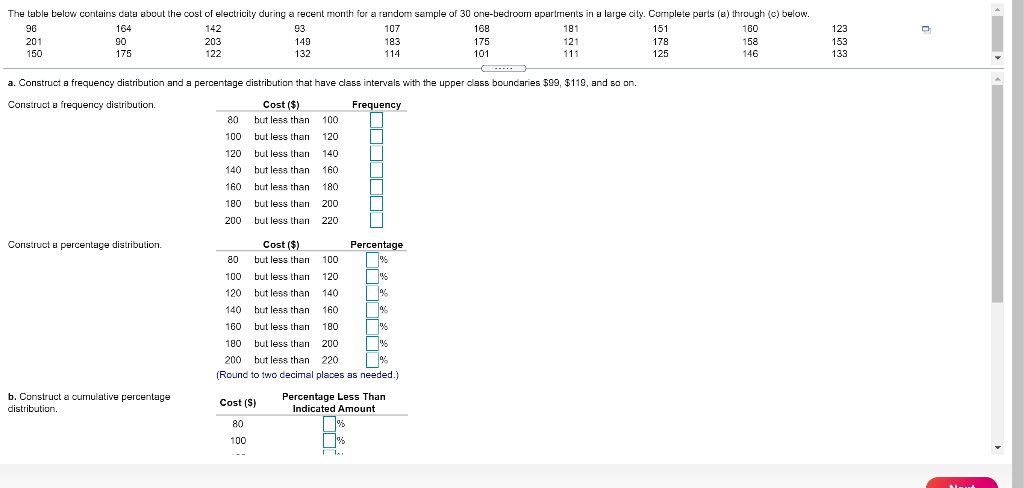Click data value 123 in table
The width and height of the screenshot is (1024, 488).
[x=840, y=29]
